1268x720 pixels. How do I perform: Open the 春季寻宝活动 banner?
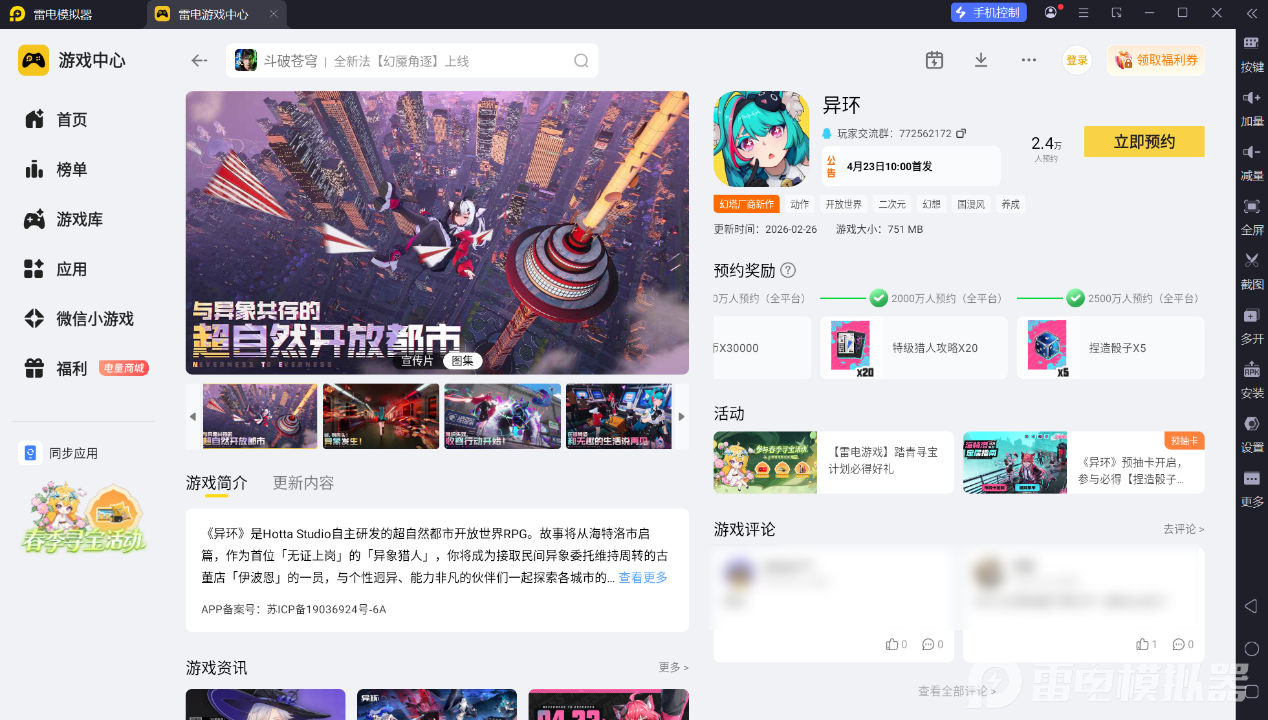click(85, 518)
